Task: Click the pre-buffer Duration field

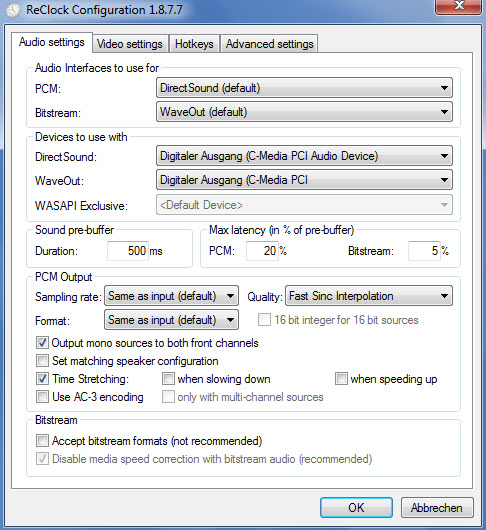Action: click(128, 251)
